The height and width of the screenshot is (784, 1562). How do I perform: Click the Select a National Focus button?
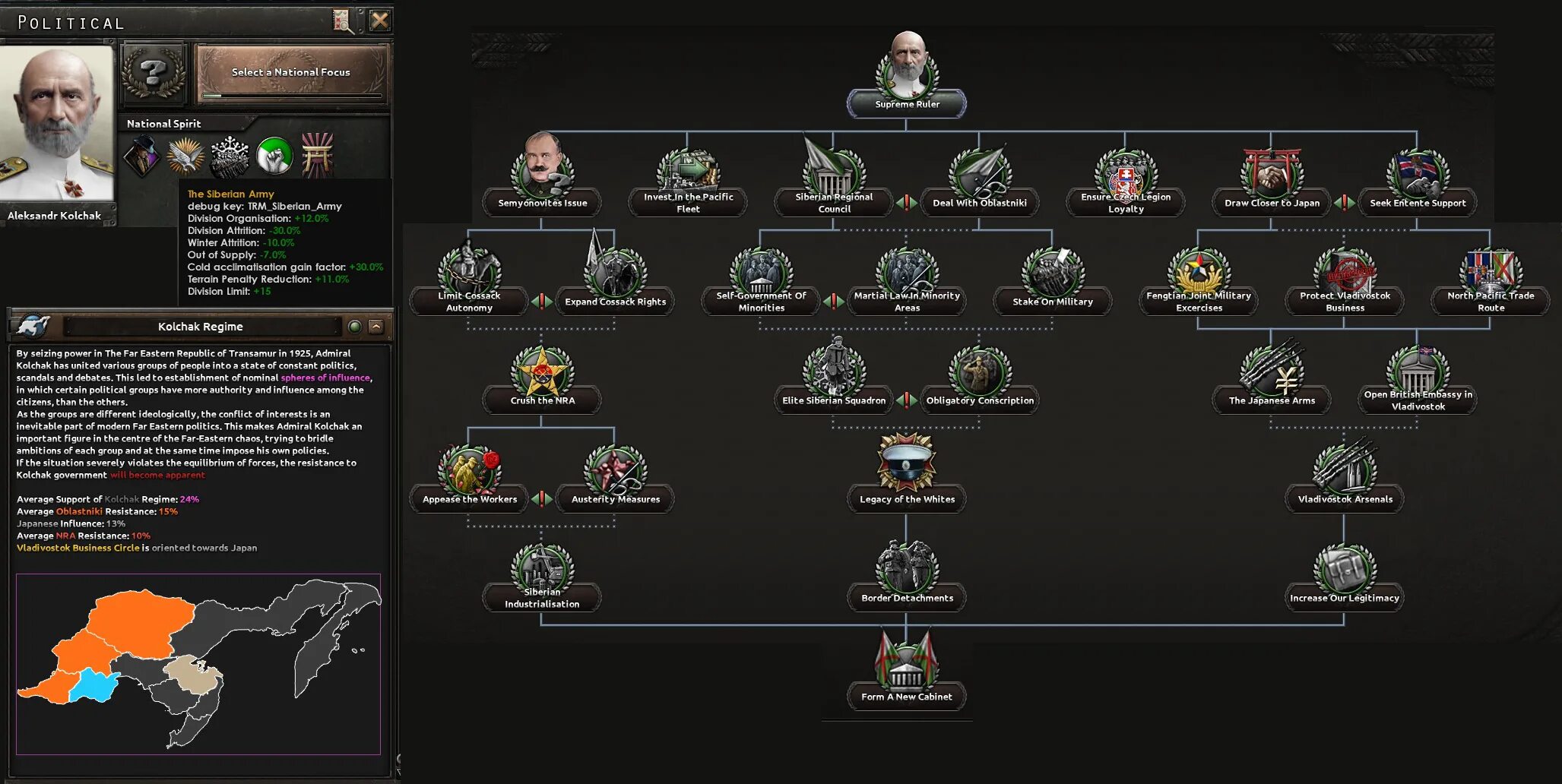pos(291,73)
